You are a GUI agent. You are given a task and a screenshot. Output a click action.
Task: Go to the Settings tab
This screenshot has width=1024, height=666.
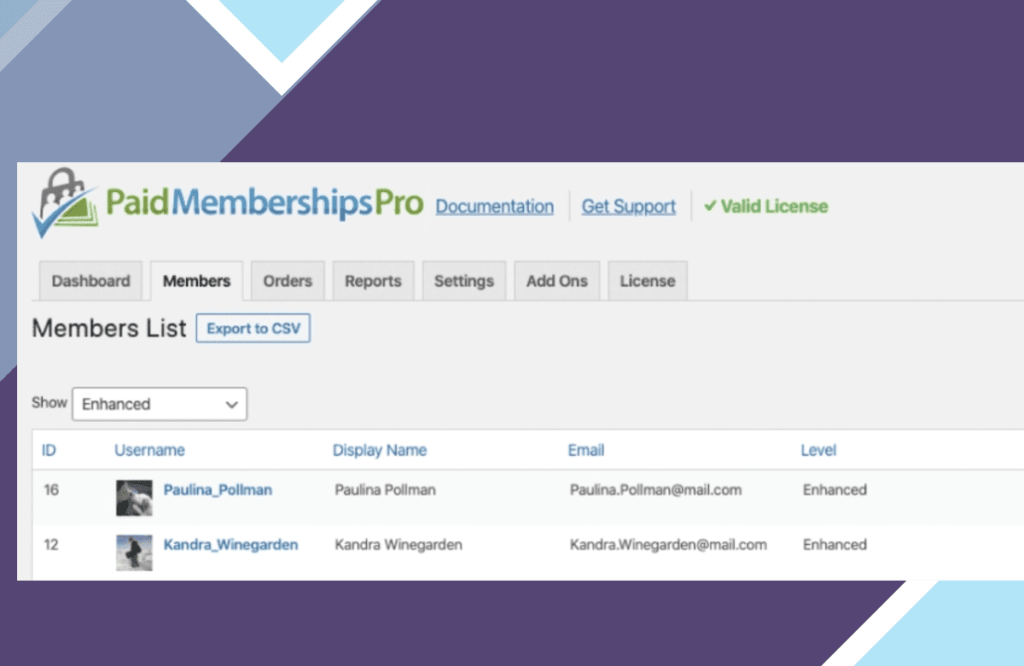click(x=464, y=281)
